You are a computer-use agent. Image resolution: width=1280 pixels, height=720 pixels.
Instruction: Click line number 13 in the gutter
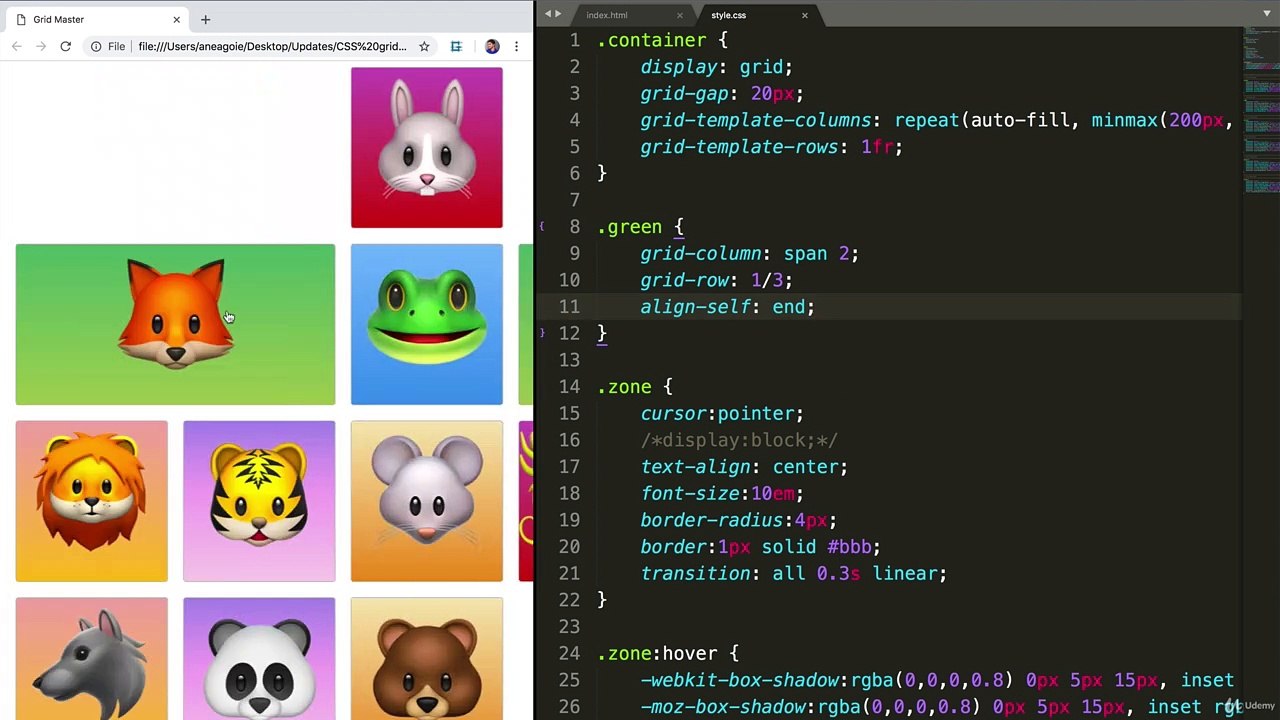tap(569, 360)
